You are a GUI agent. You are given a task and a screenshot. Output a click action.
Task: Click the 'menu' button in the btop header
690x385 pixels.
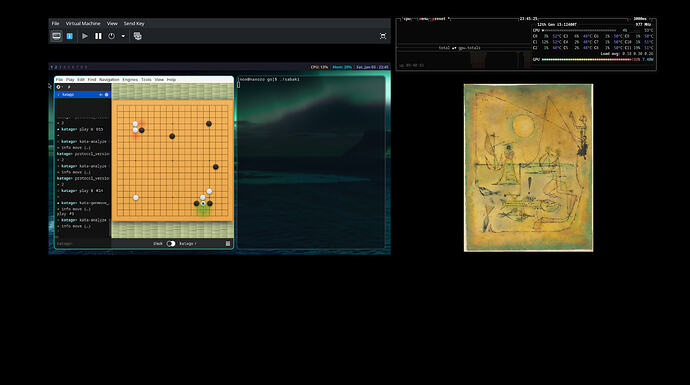423,19
